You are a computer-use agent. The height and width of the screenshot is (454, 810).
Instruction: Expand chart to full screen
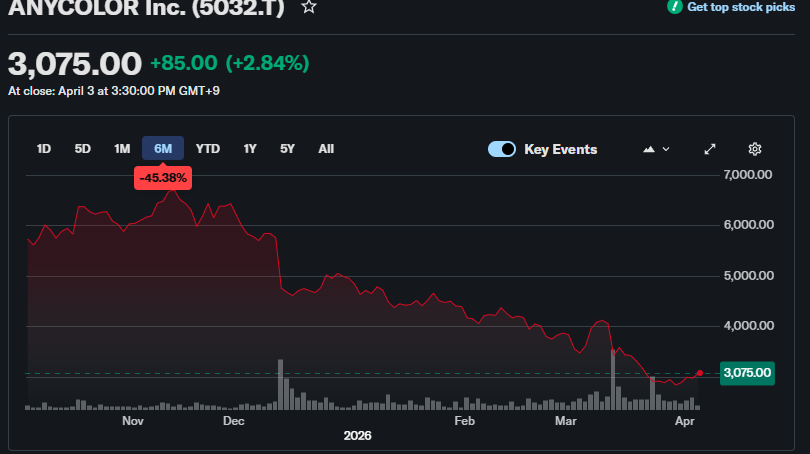[710, 149]
